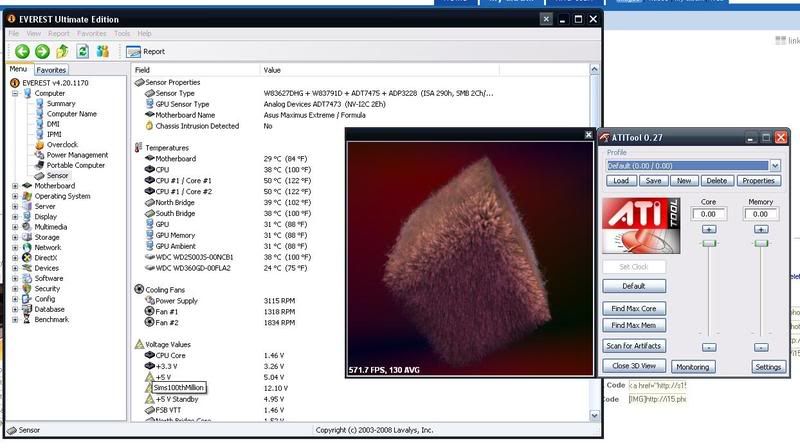Viewport: 800px width, 448px height.
Task: Click the plus button above Memory slider
Action: point(761,229)
